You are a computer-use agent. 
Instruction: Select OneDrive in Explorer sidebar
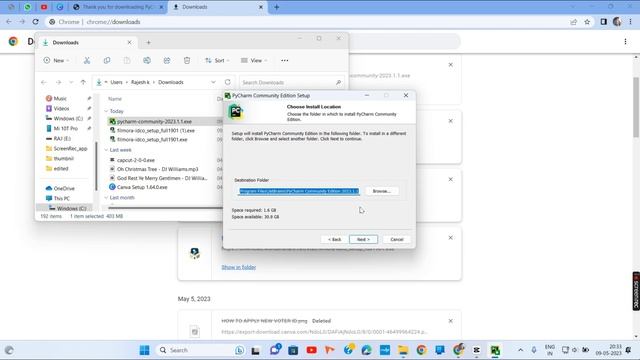pos(64,189)
